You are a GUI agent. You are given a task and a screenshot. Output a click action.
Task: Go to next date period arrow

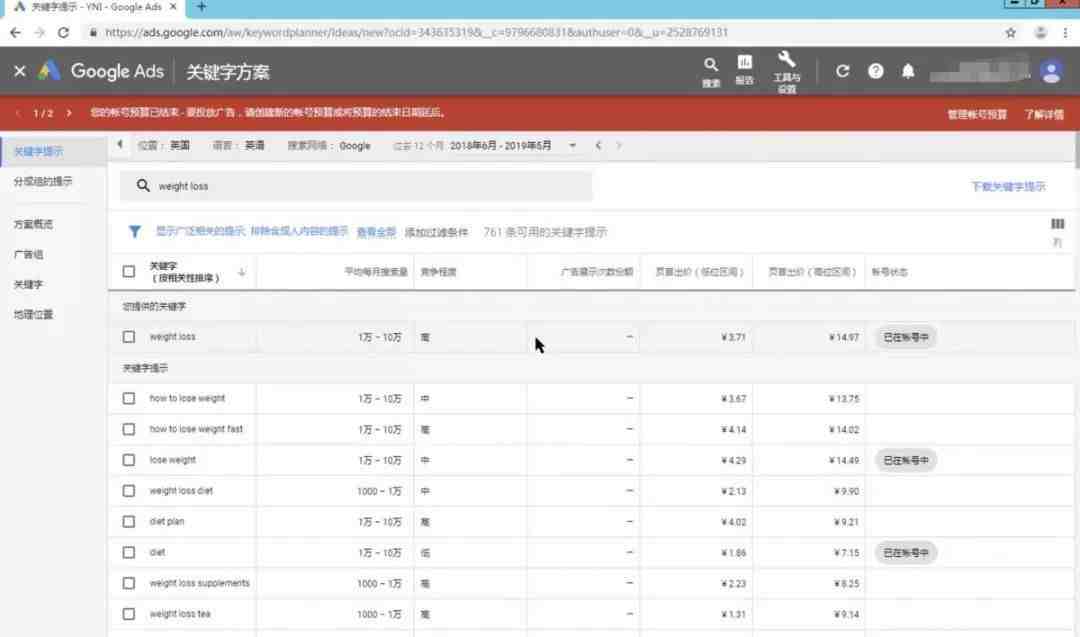pyautogui.click(x=619, y=145)
